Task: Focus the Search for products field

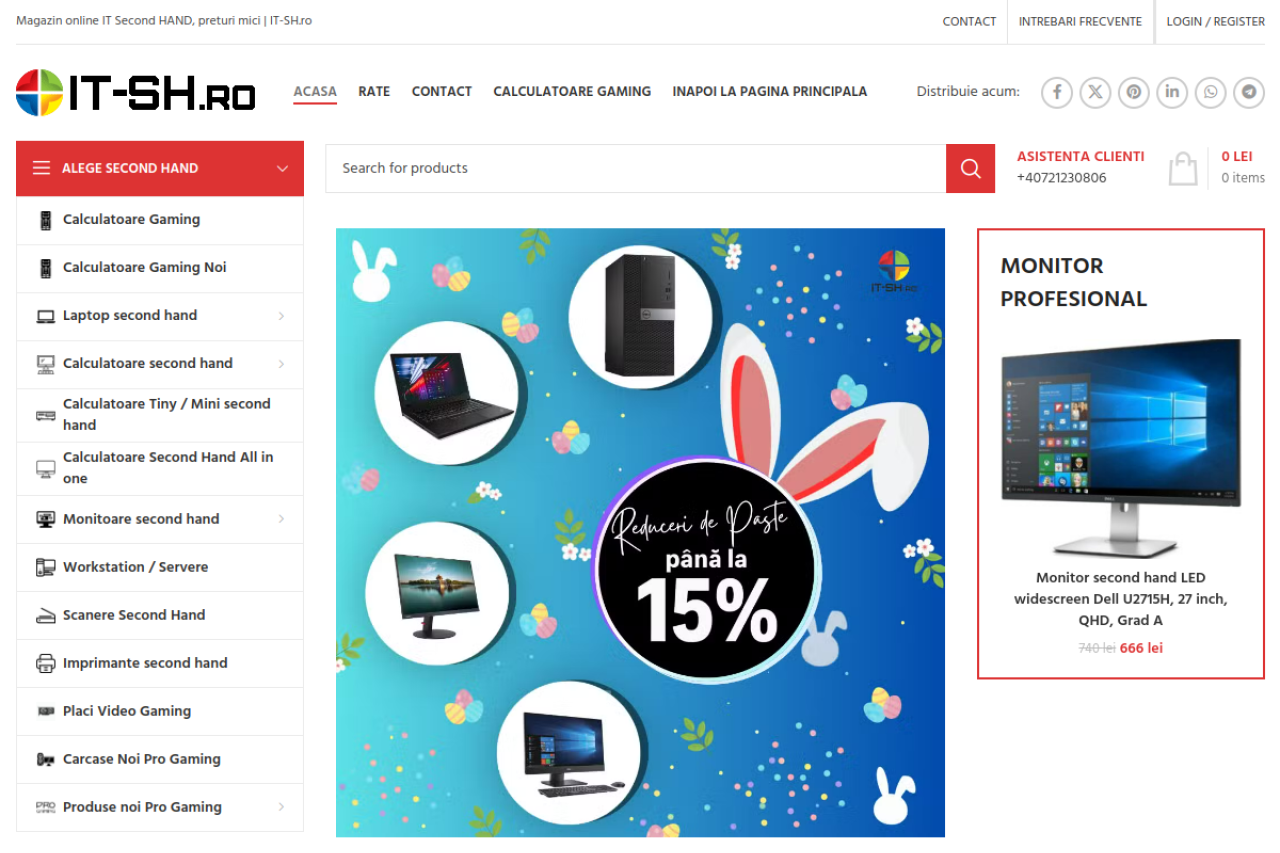Action: 635,168
